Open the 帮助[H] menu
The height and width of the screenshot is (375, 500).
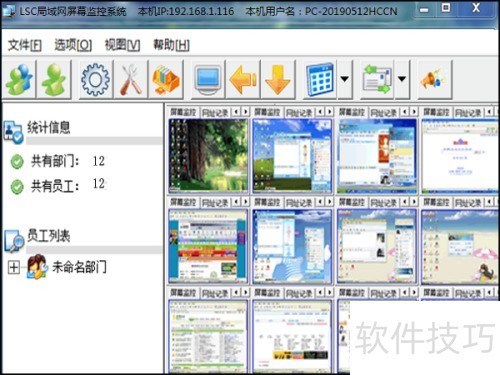tap(171, 45)
